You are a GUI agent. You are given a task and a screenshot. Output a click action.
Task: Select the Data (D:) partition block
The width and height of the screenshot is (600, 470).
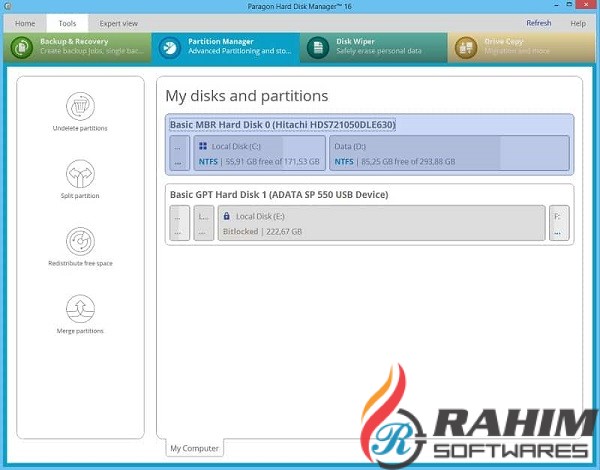(x=449, y=153)
